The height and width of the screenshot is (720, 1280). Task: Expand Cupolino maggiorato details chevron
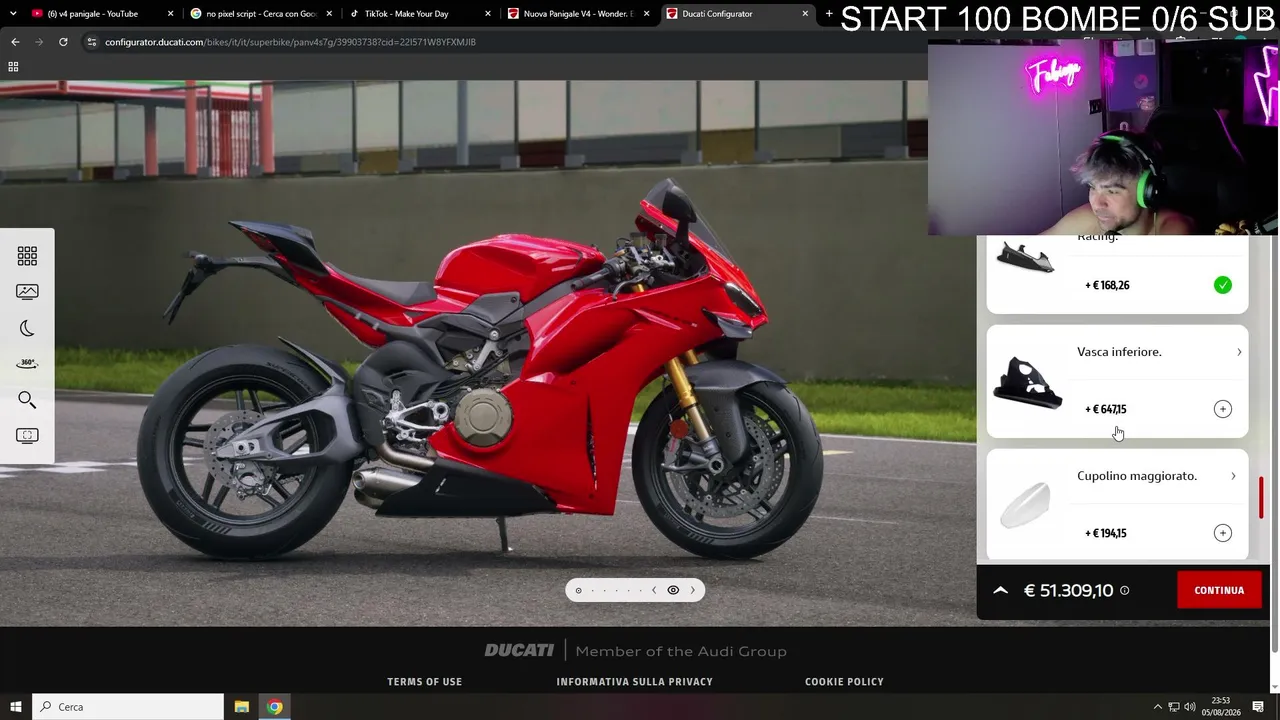pos(1233,476)
